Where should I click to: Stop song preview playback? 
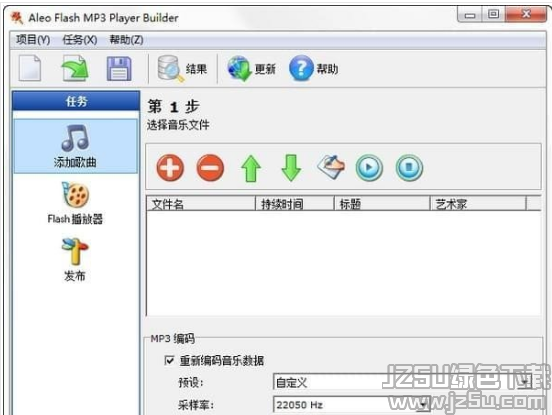coord(409,168)
